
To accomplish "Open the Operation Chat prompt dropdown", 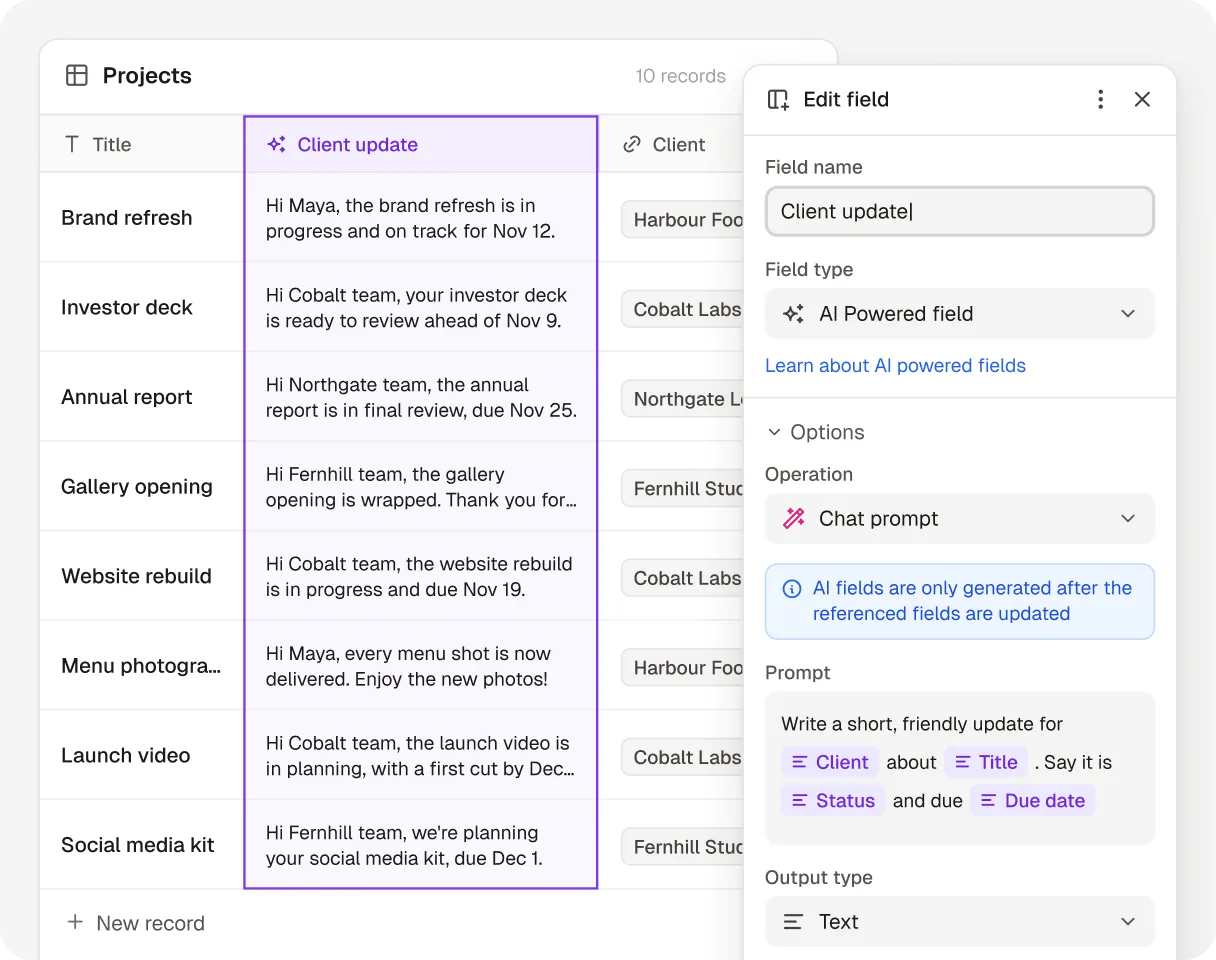I will (960, 518).
